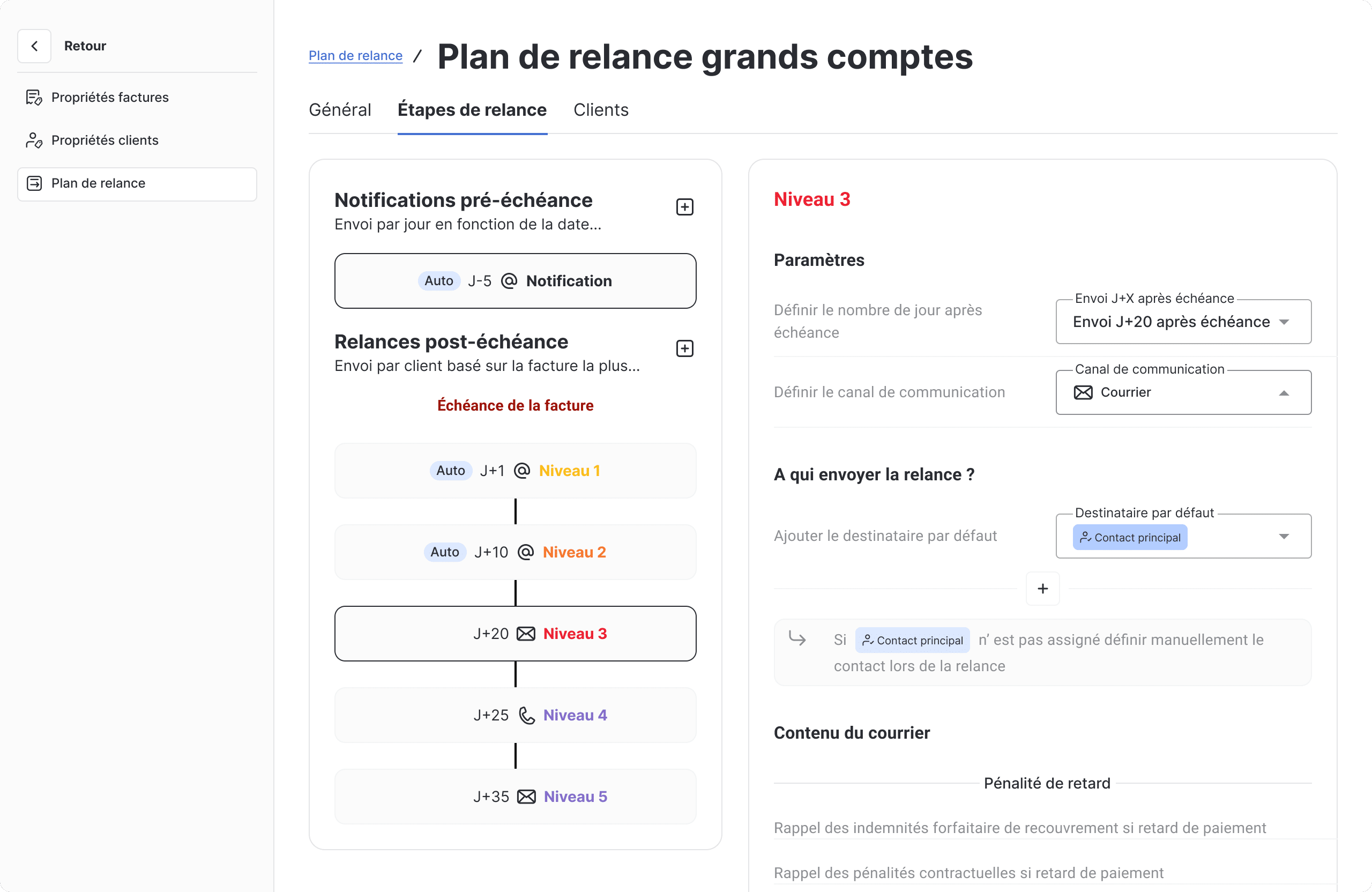The width and height of the screenshot is (1372, 892).
Task: Expand the Destinataire par défaut dropdown
Action: click(1283, 537)
